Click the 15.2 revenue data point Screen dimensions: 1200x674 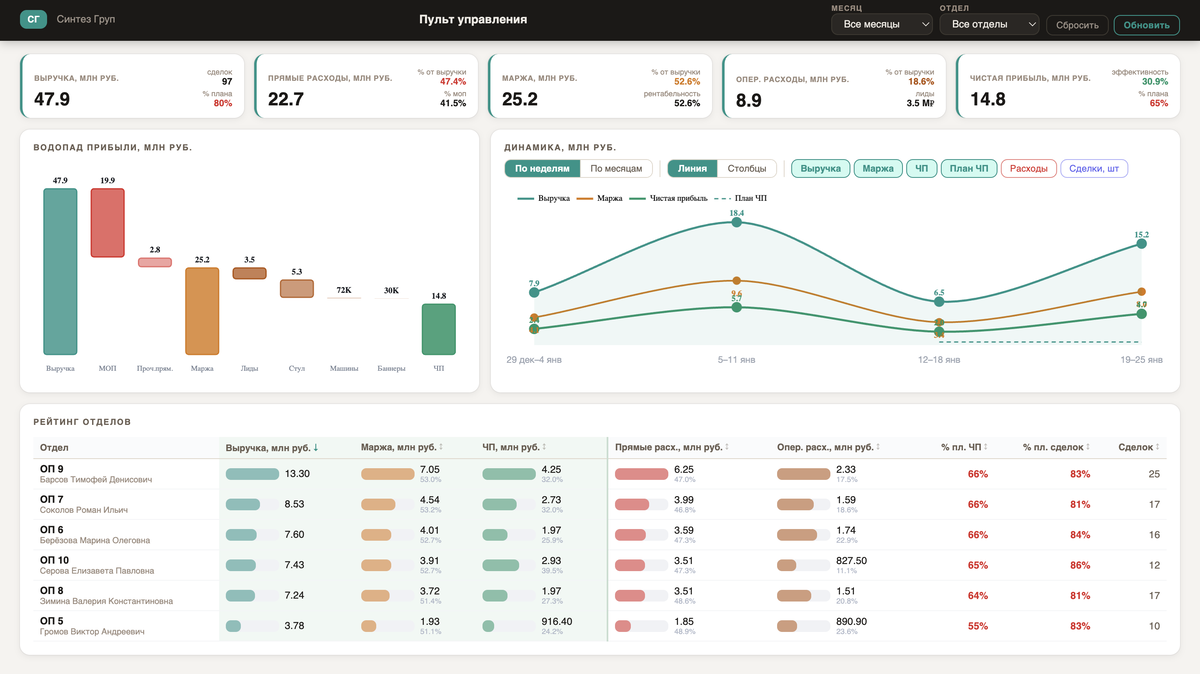(1142, 244)
